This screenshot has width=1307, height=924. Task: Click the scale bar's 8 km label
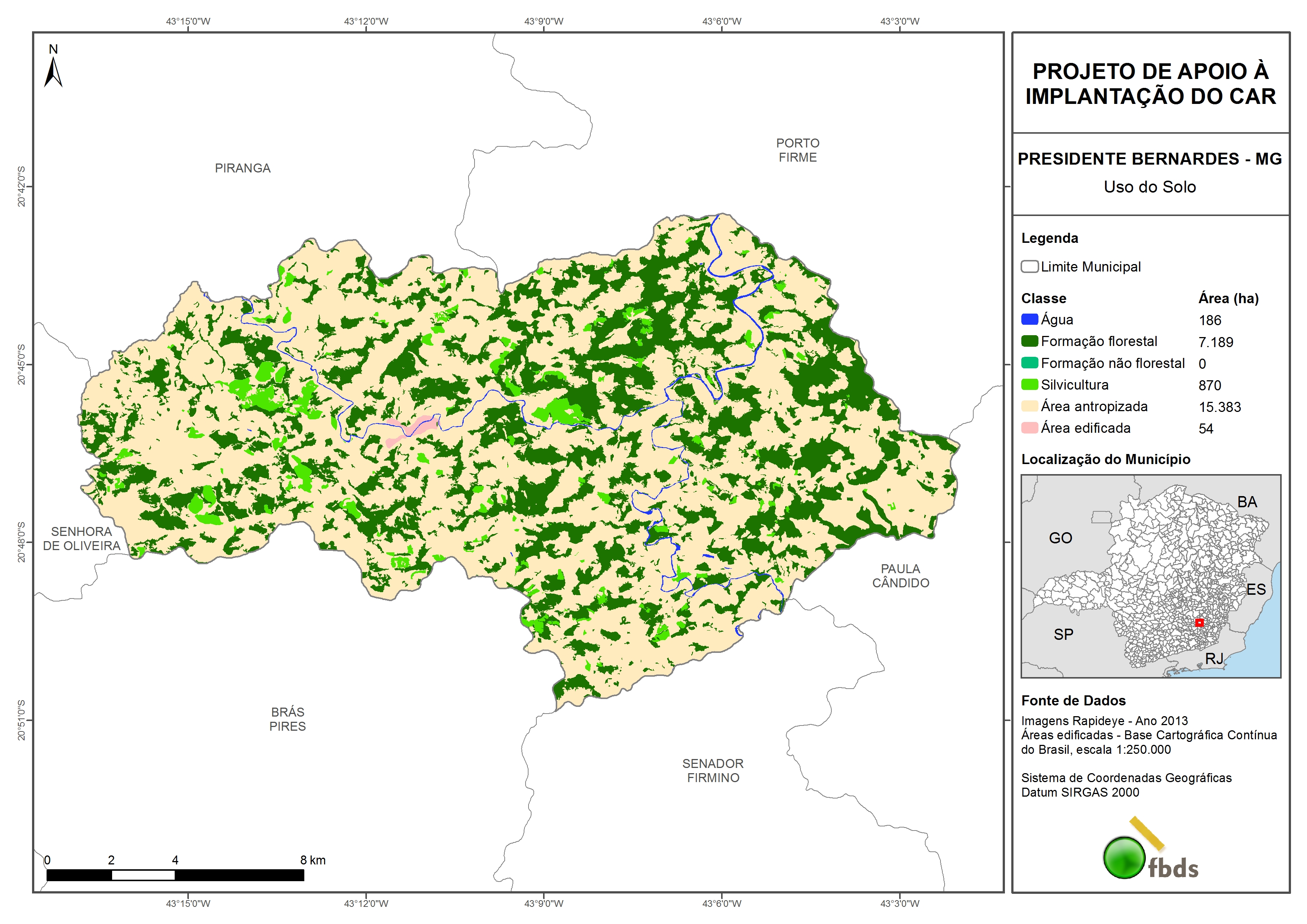313,860
